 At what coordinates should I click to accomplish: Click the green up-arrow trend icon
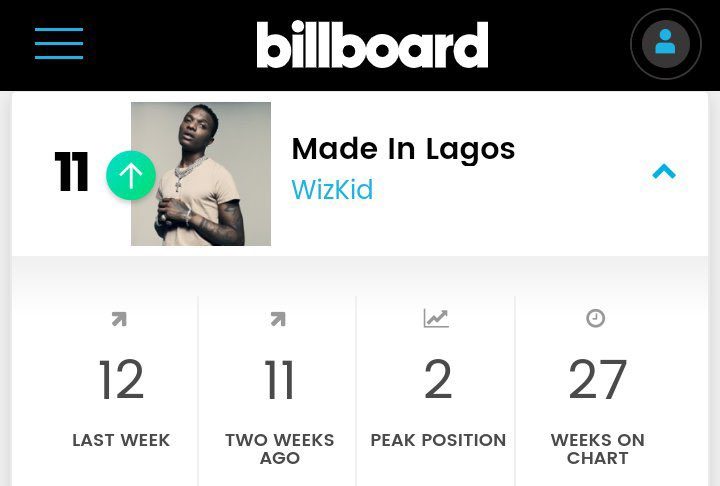coord(131,175)
